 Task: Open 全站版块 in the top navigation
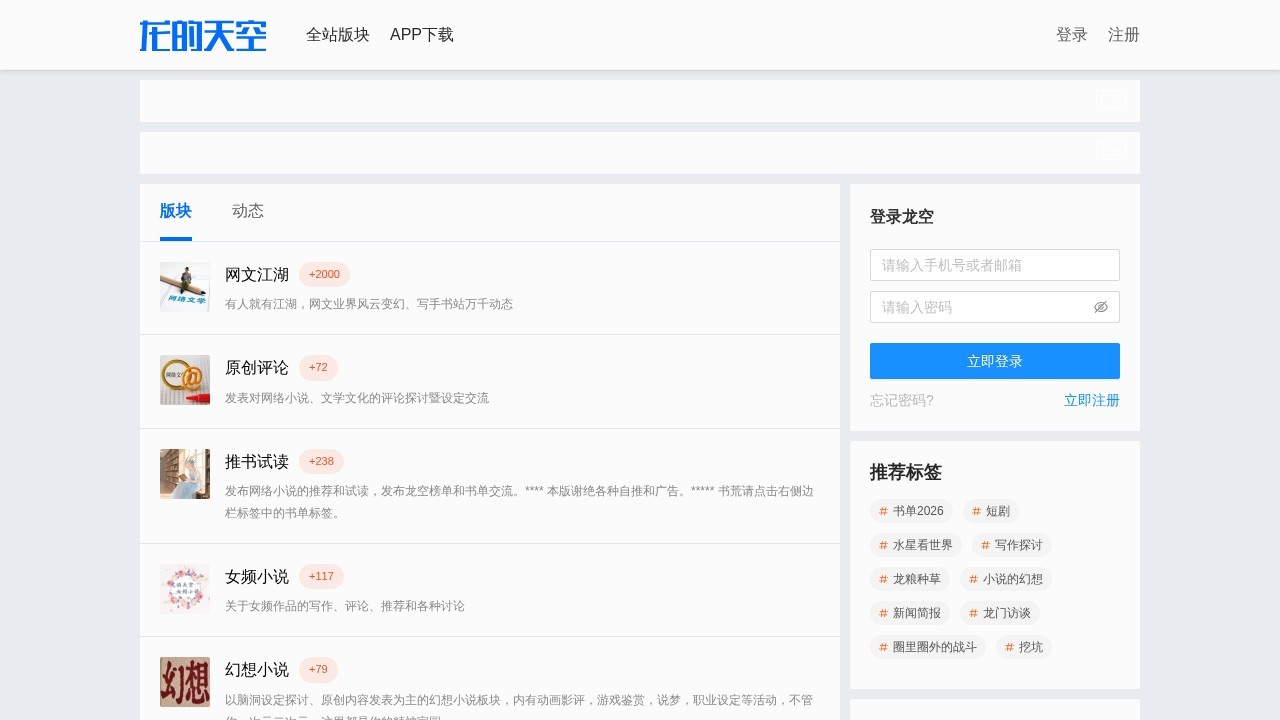(x=338, y=35)
